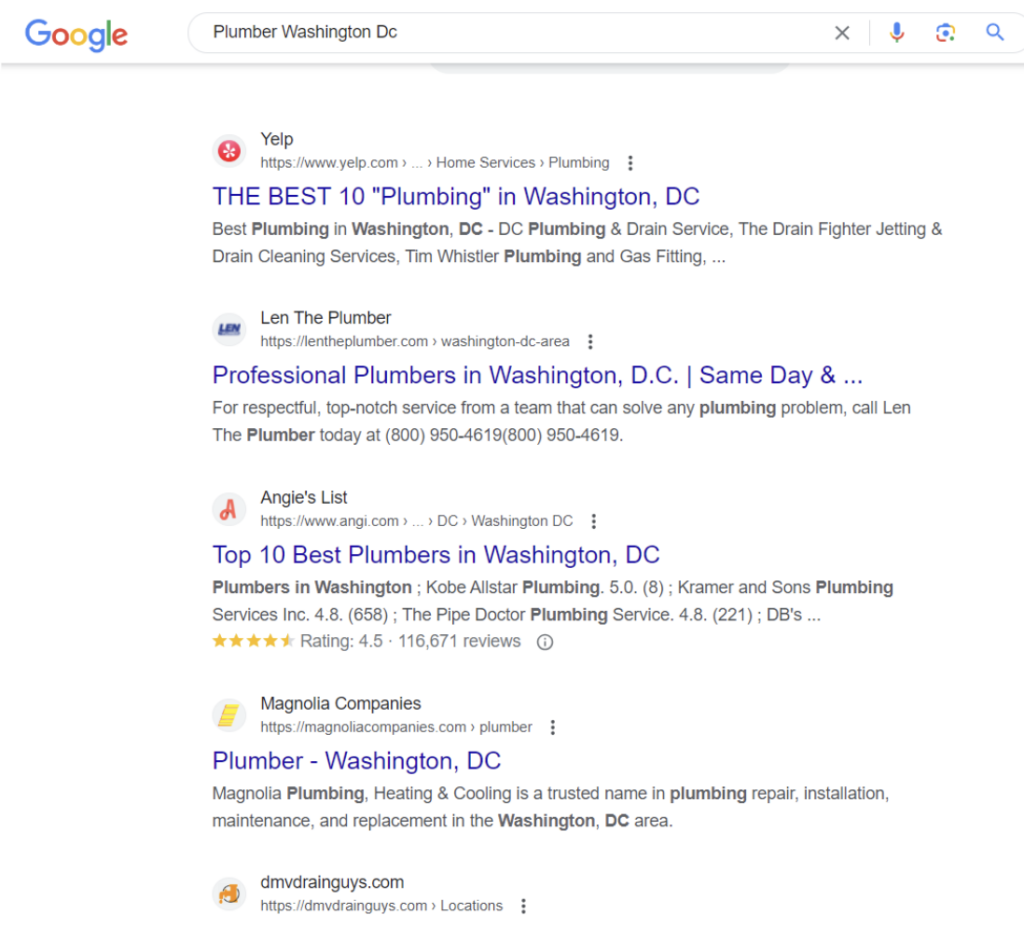Screen dimensions: 1024x942
Task: Click the Yelp favicon
Action: pyautogui.click(x=228, y=149)
